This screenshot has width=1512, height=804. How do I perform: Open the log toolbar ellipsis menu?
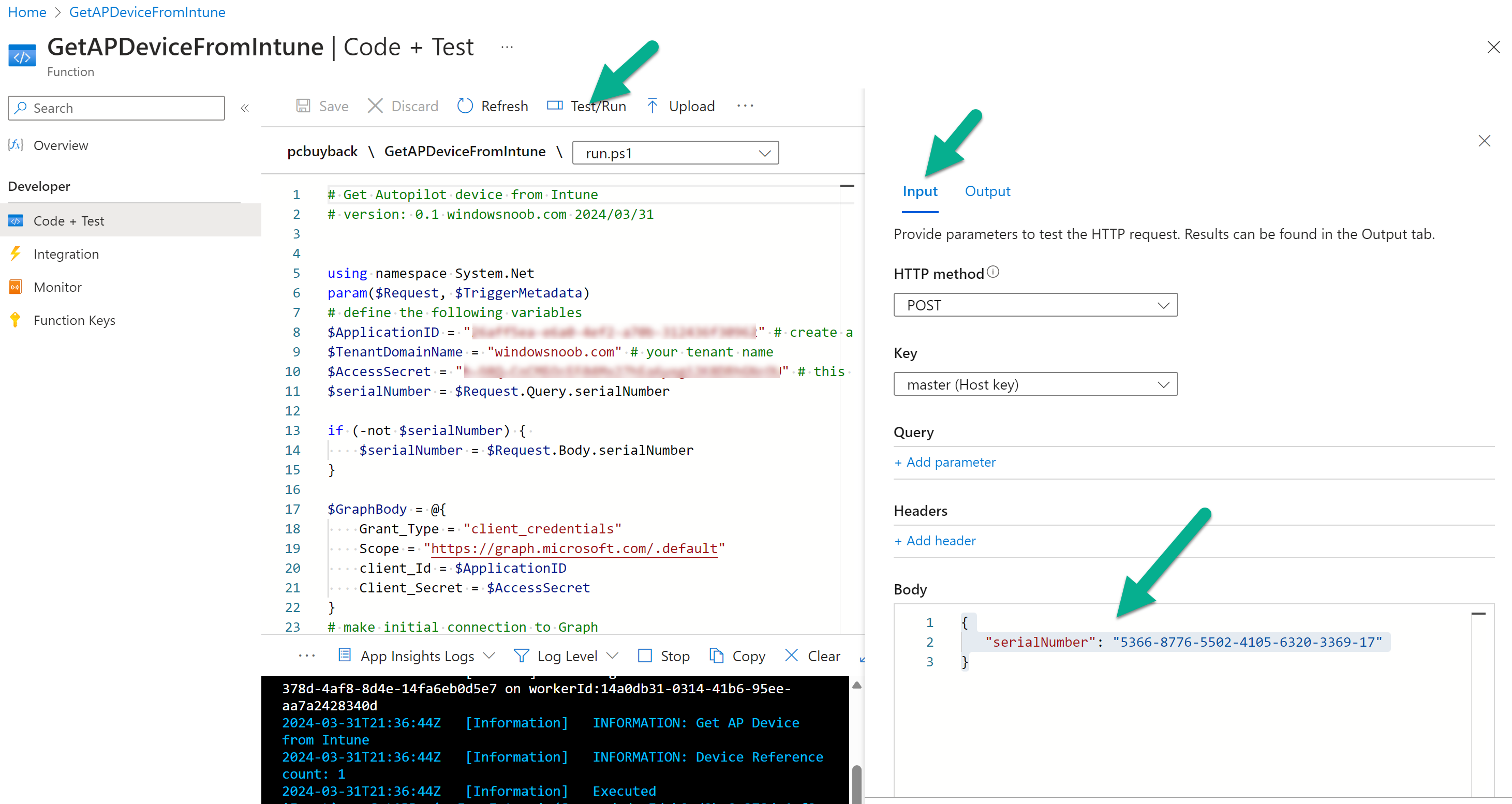tap(306, 656)
